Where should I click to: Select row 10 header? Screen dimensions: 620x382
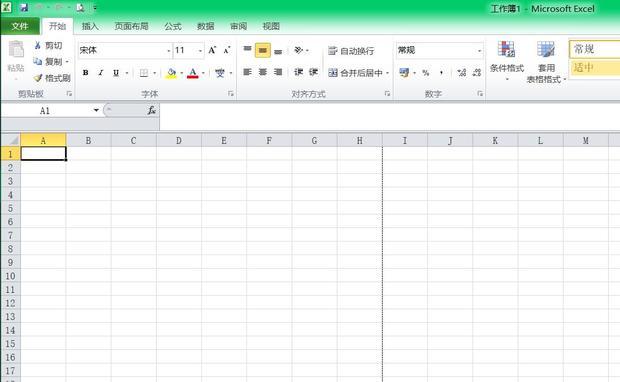[11, 276]
